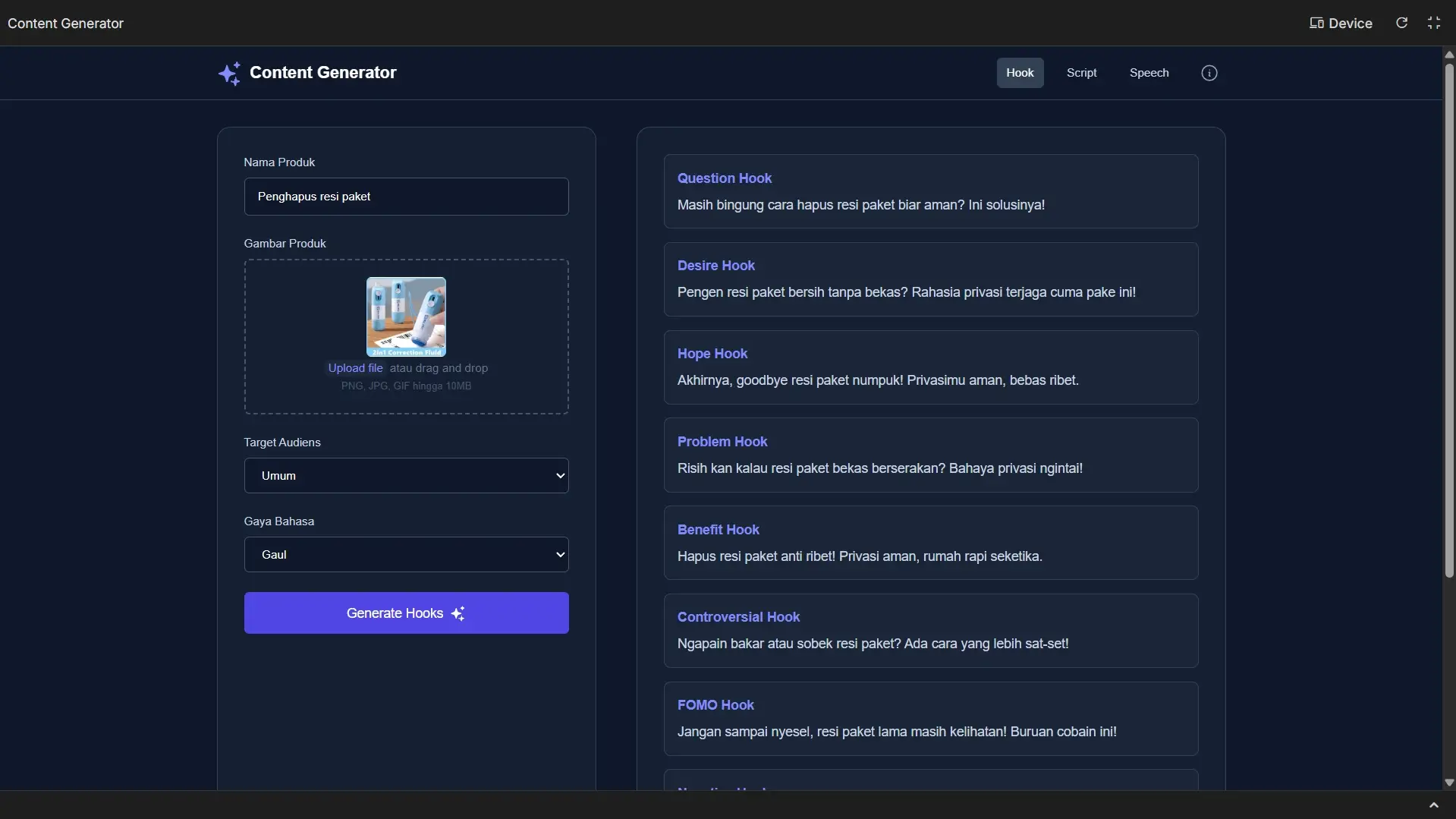Click the Content Generator header title
Viewport: 1456px width, 819px height.
click(x=322, y=73)
